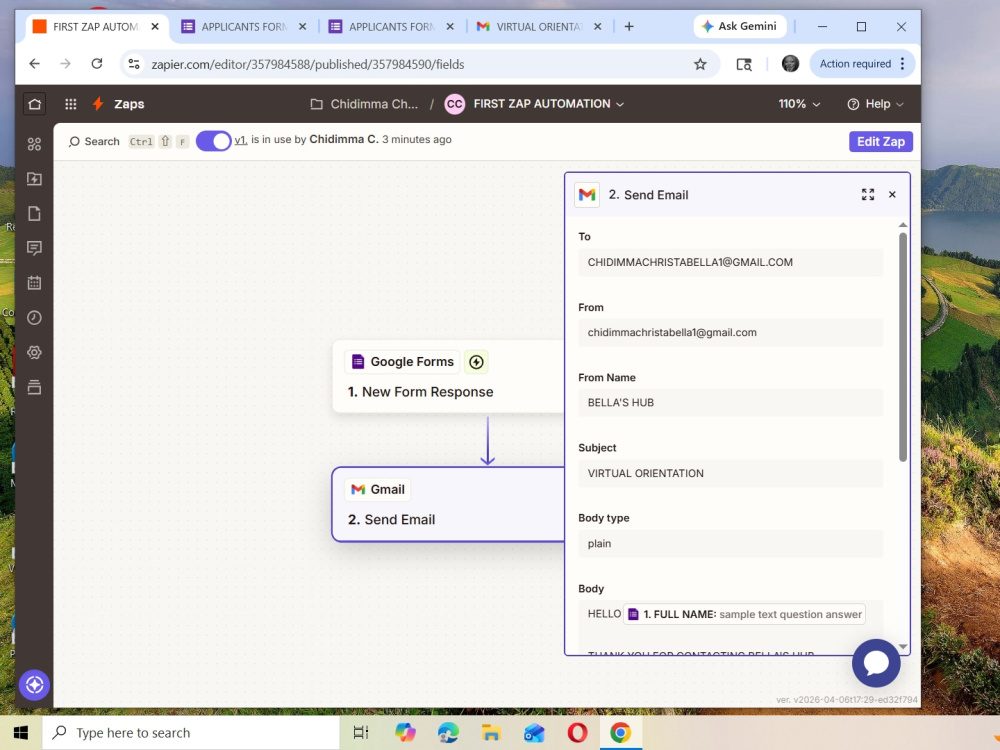Open Opera browser from the taskbar
The height and width of the screenshot is (750, 1000).
577,733
